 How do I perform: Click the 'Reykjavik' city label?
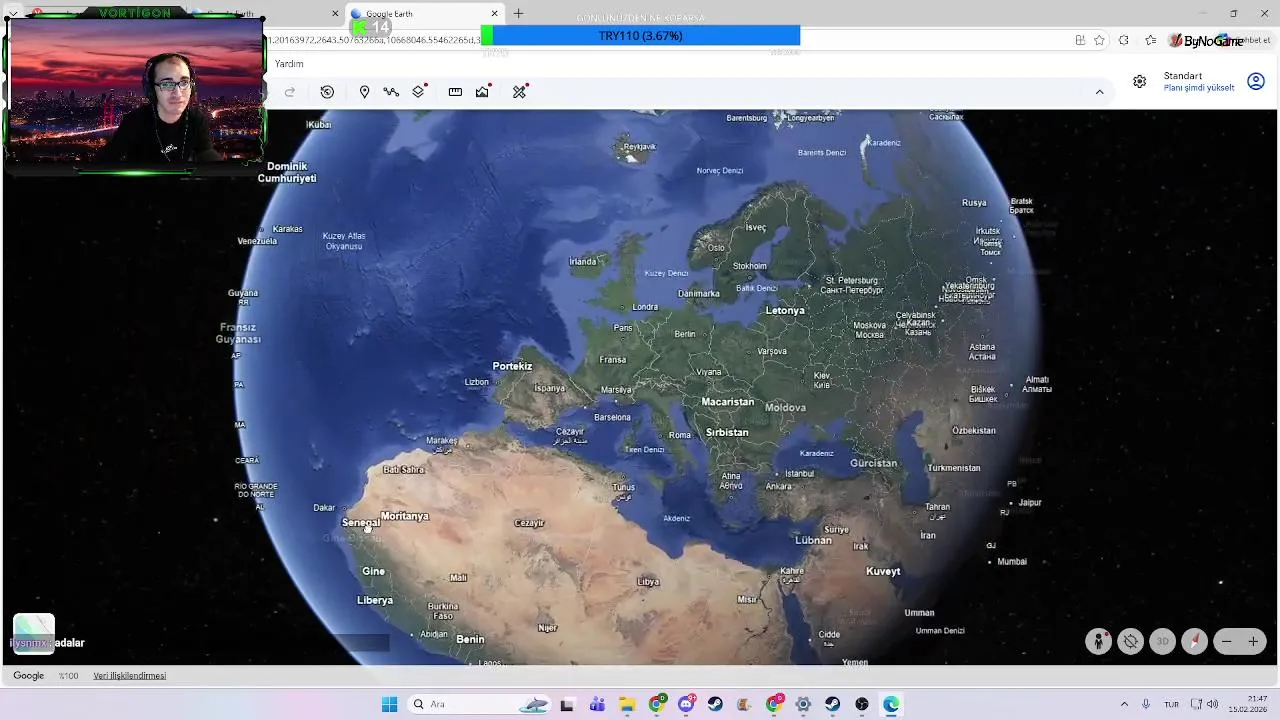(x=639, y=147)
